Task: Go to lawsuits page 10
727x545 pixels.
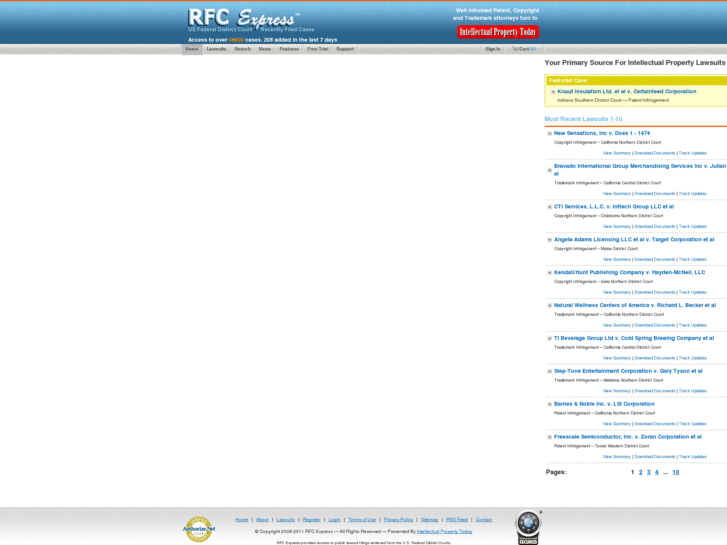Action: coord(676,473)
